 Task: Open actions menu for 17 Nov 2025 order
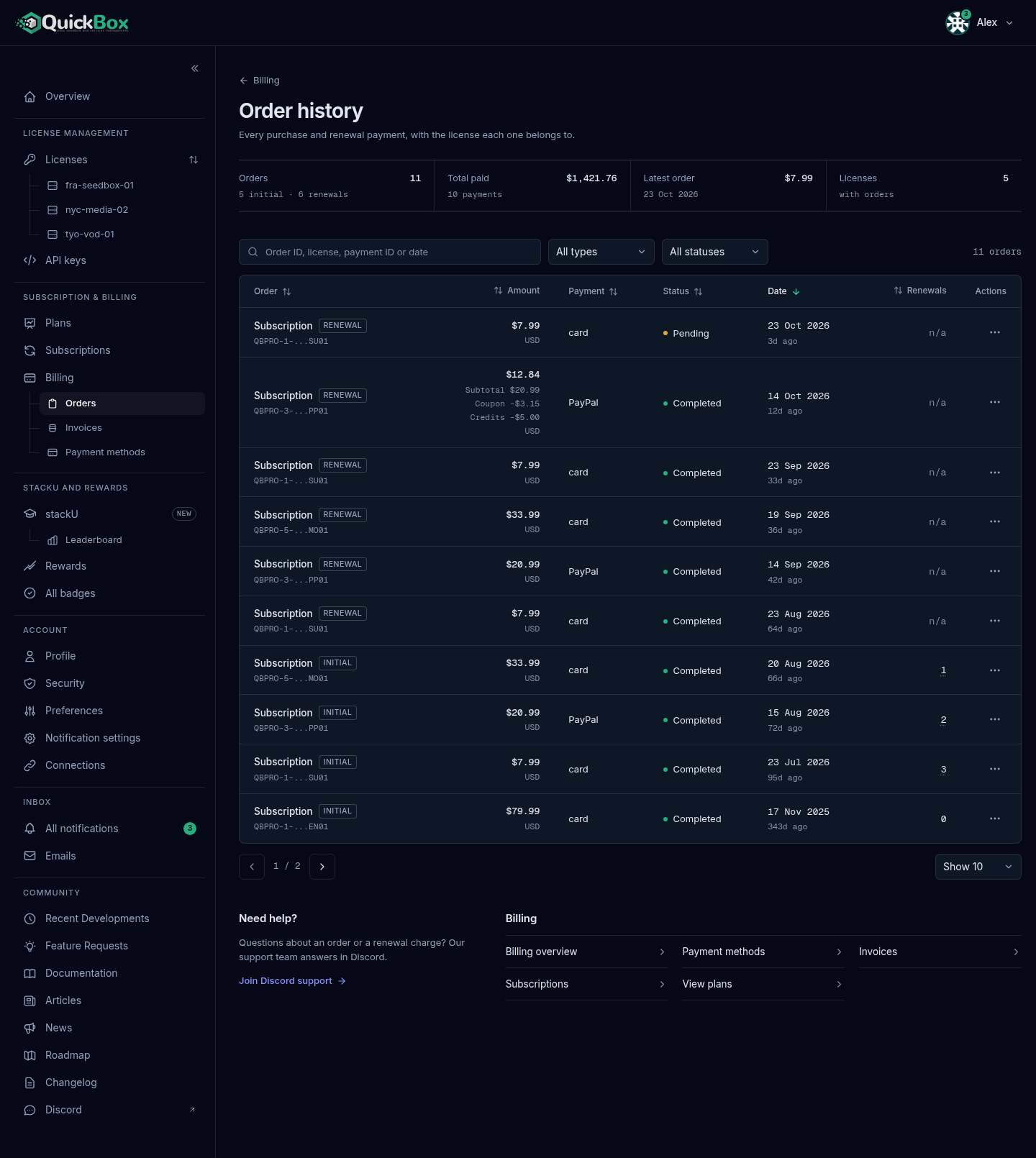coord(995,819)
